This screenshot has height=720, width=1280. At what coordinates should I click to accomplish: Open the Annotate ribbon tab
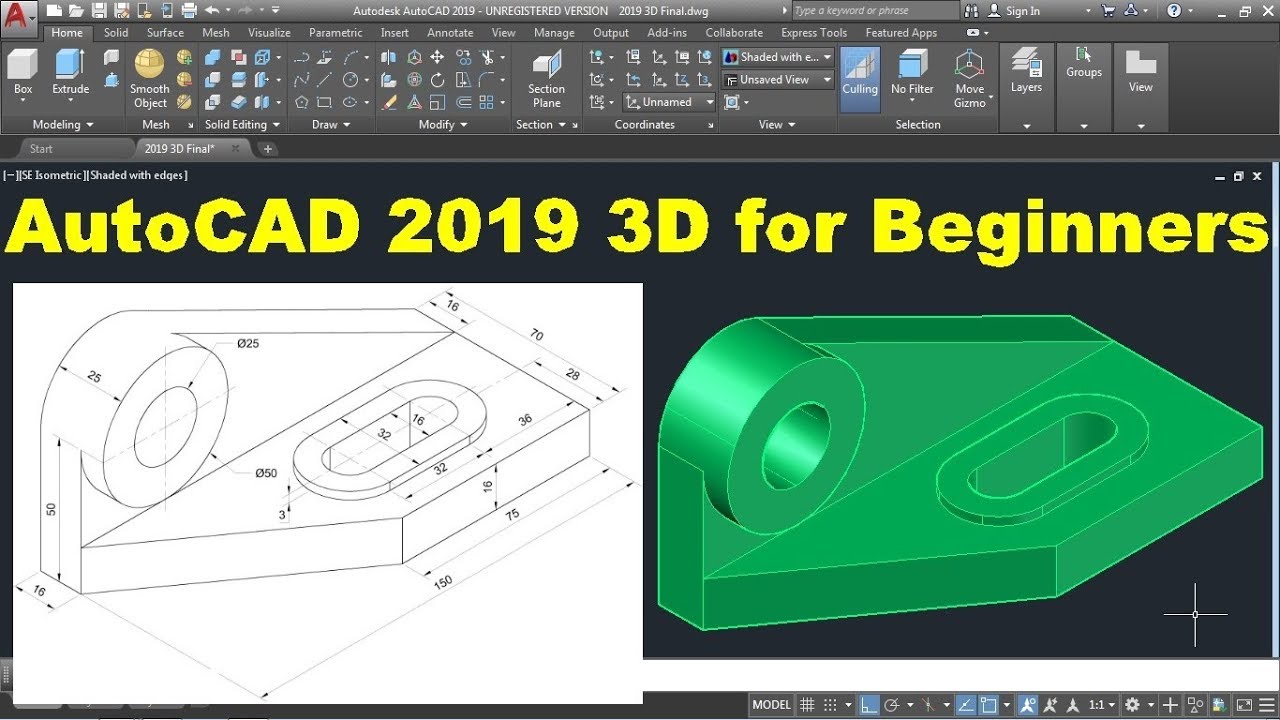coord(450,33)
